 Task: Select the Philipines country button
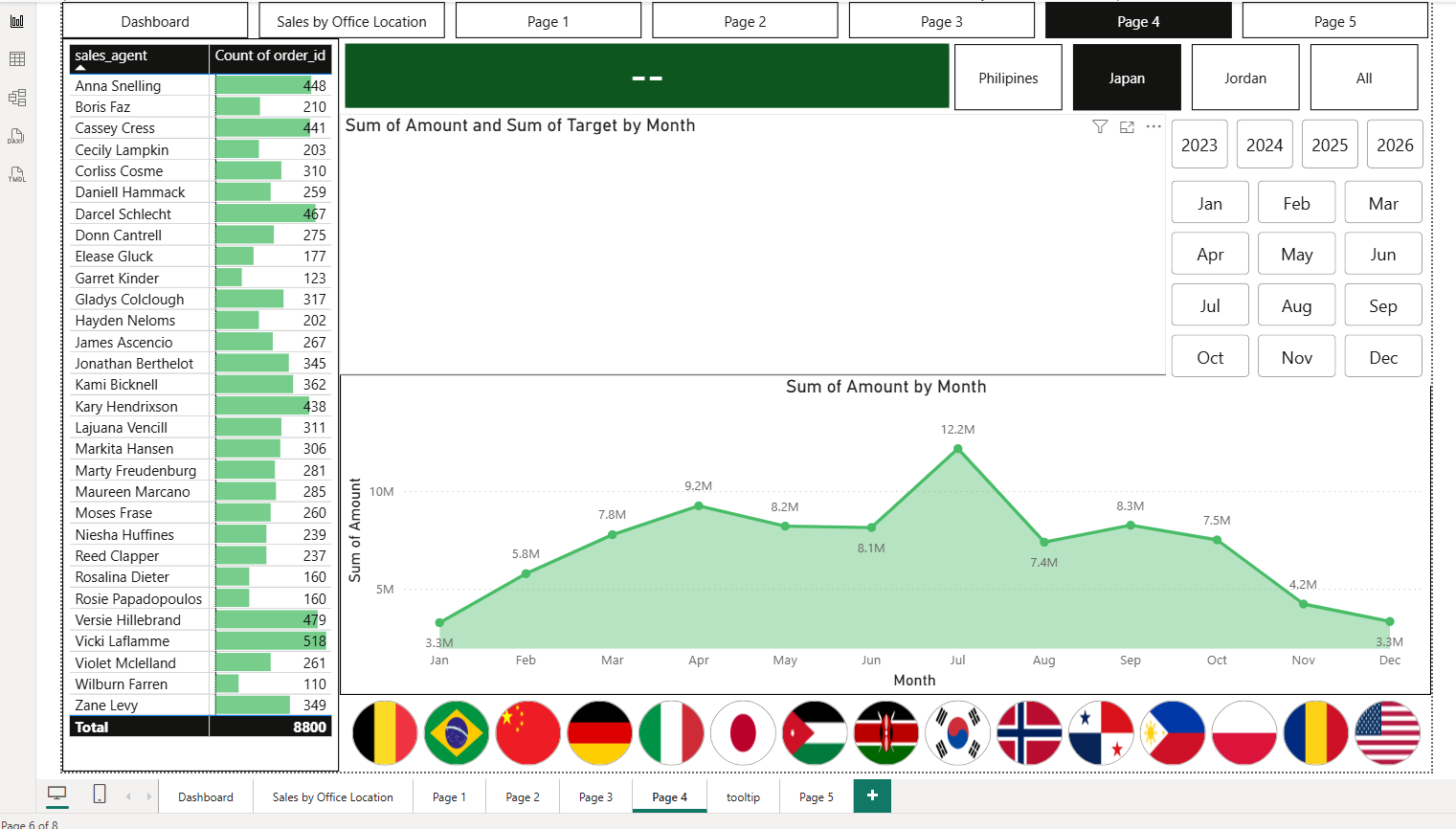pyautogui.click(x=1008, y=78)
